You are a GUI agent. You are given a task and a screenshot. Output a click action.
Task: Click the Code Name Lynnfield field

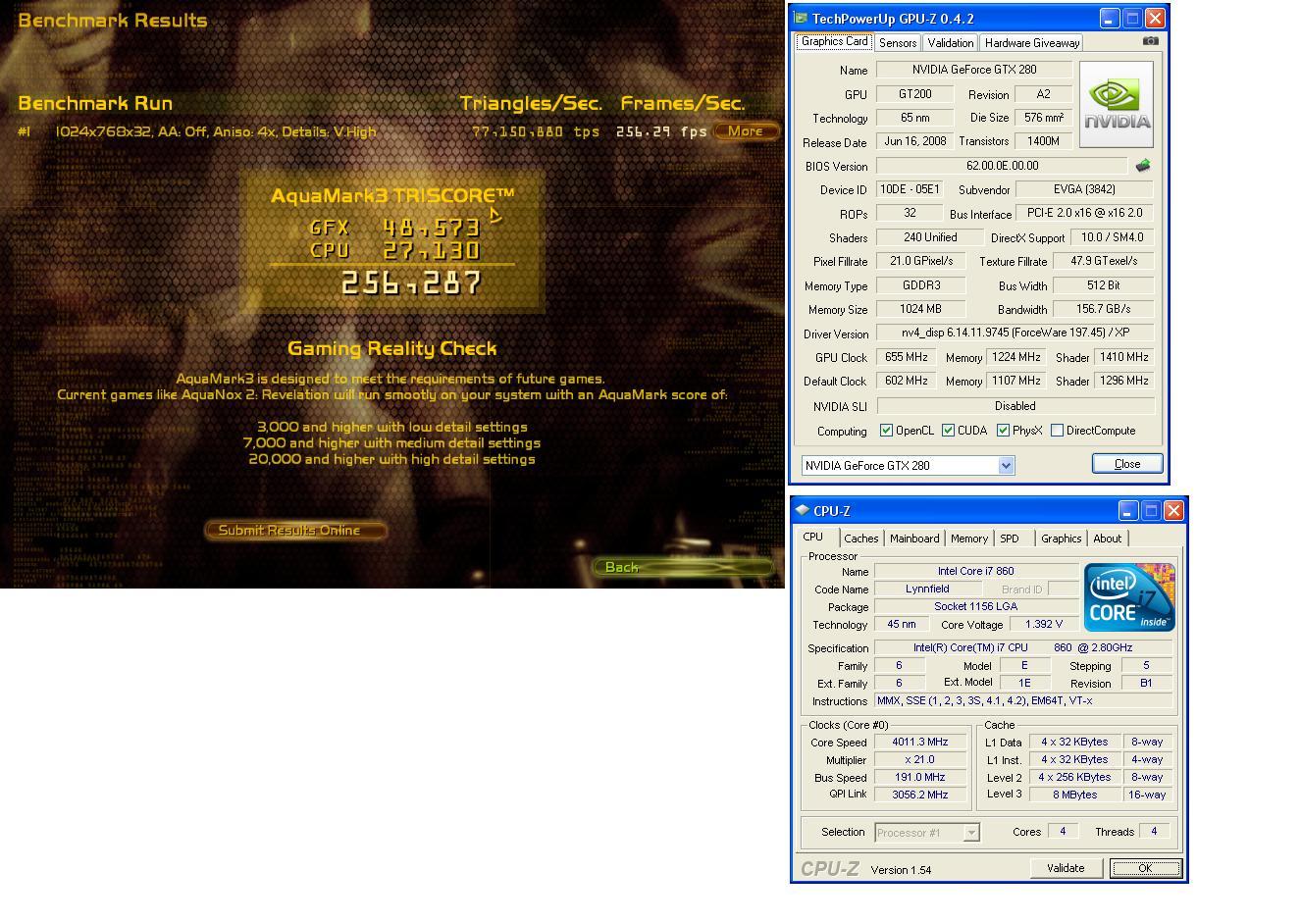tap(927, 589)
